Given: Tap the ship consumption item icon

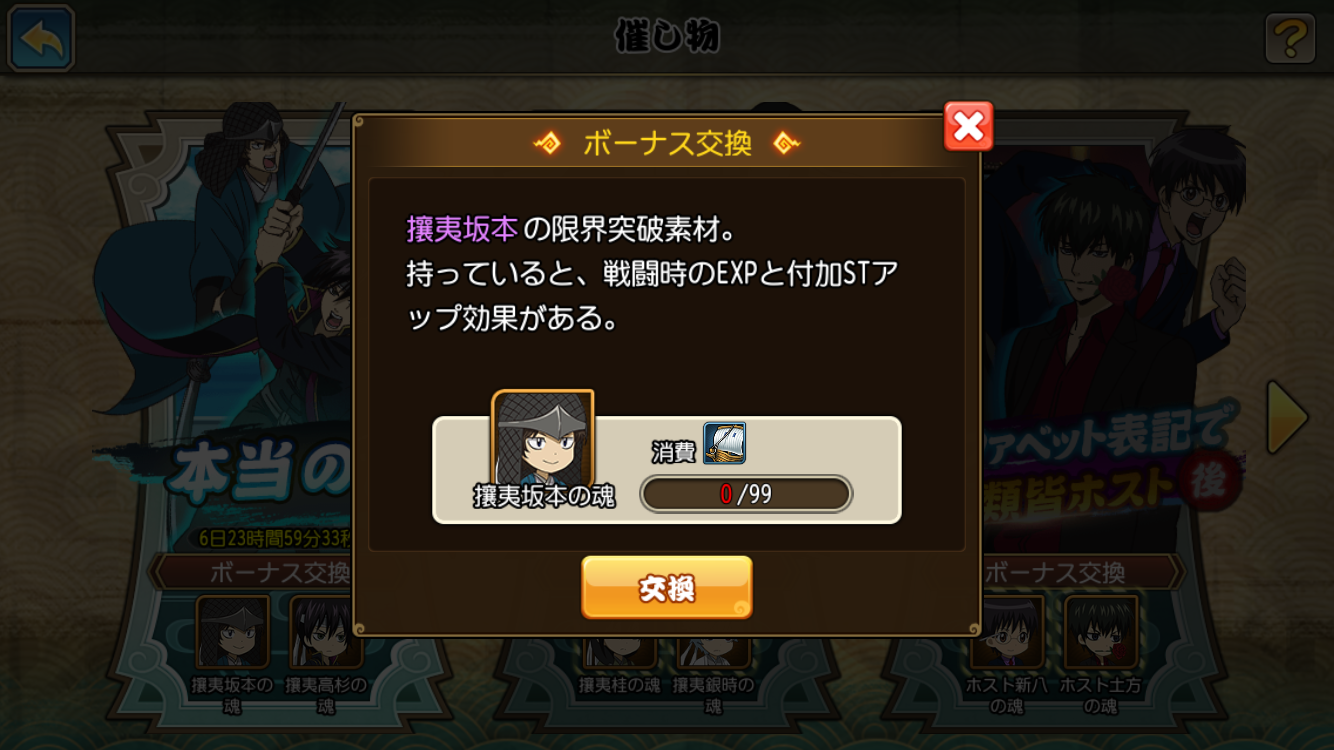Looking at the screenshot, I should coord(724,443).
